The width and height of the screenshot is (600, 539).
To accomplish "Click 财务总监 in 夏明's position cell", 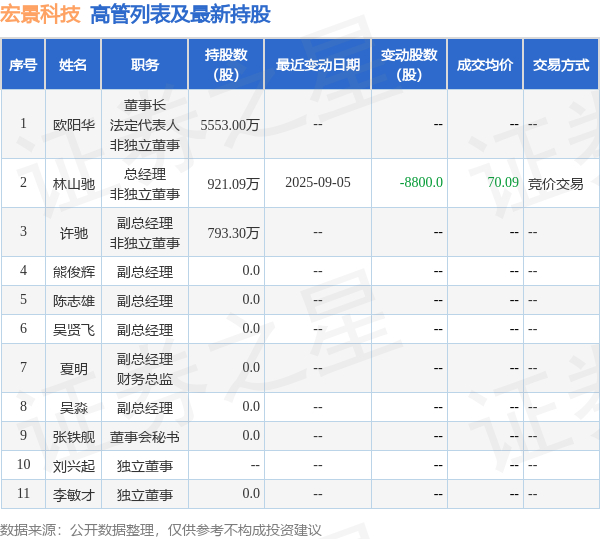I will 145,379.
